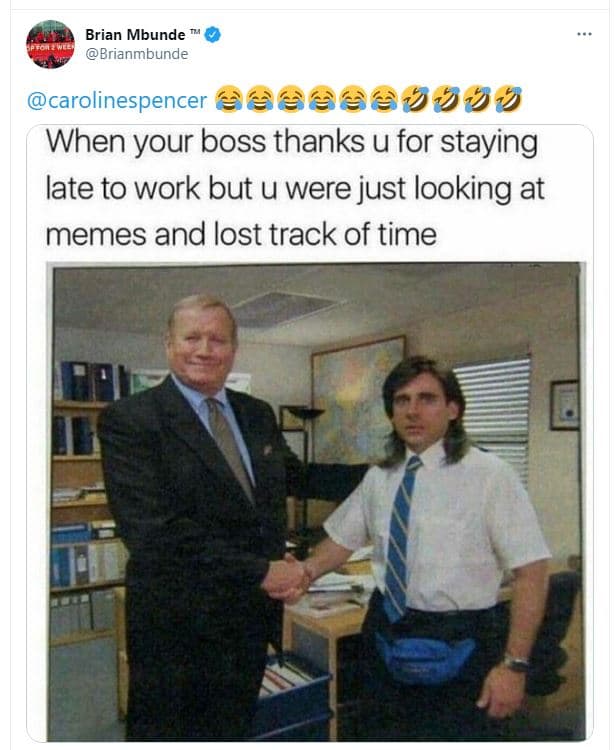The height and width of the screenshot is (750, 615).
Task: Click the first tears-of-joy emoji
Action: point(228,99)
